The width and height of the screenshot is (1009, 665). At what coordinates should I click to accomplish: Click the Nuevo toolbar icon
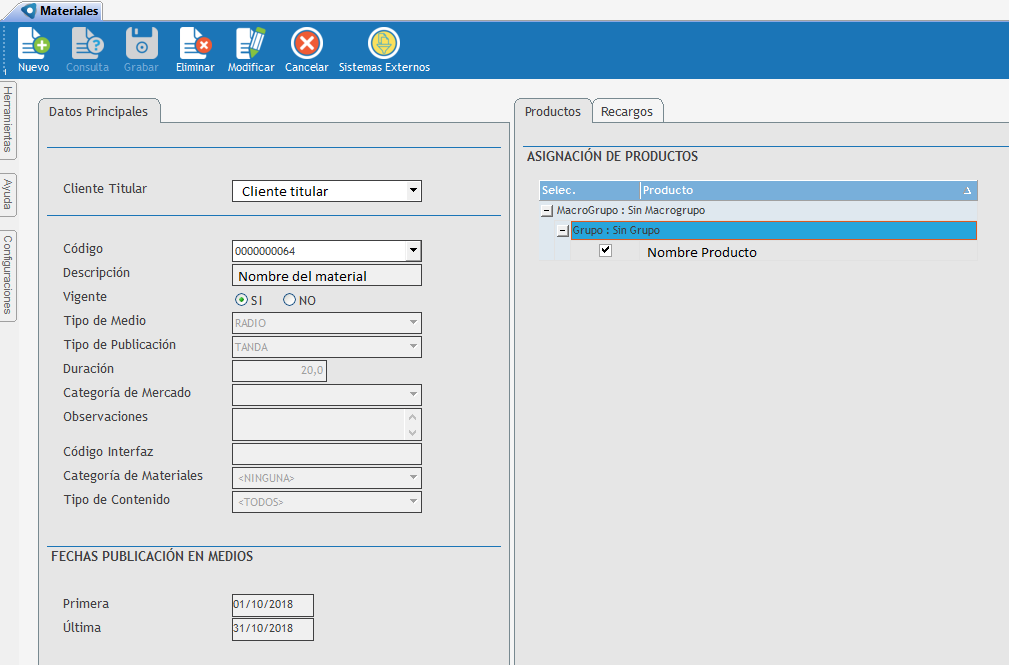pos(33,44)
